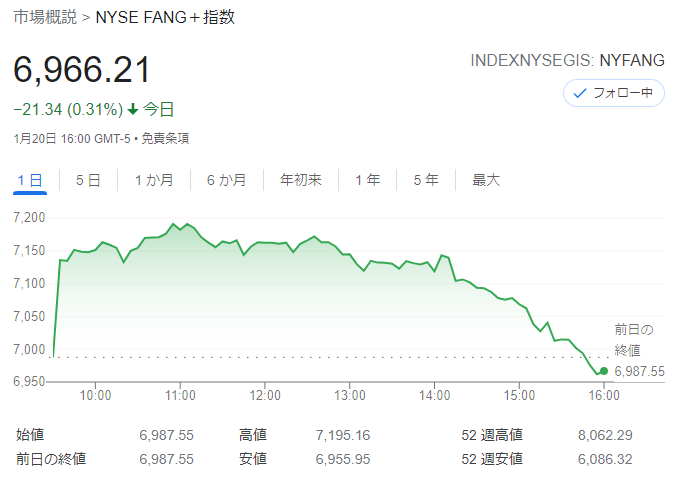This screenshot has width=684, height=483.
Task: Select the 5年 chart tab
Action: (426, 180)
